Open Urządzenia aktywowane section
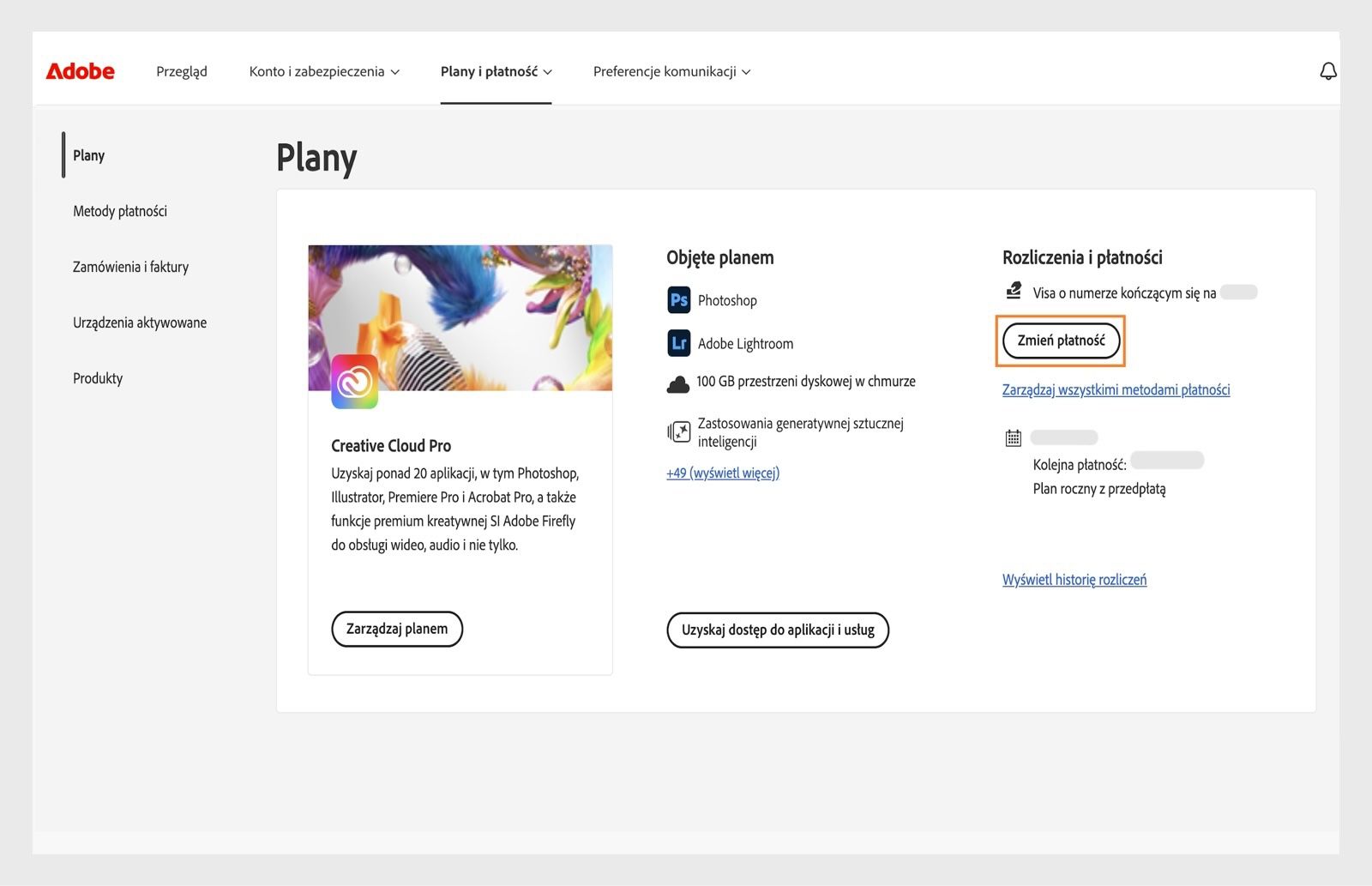 point(140,322)
